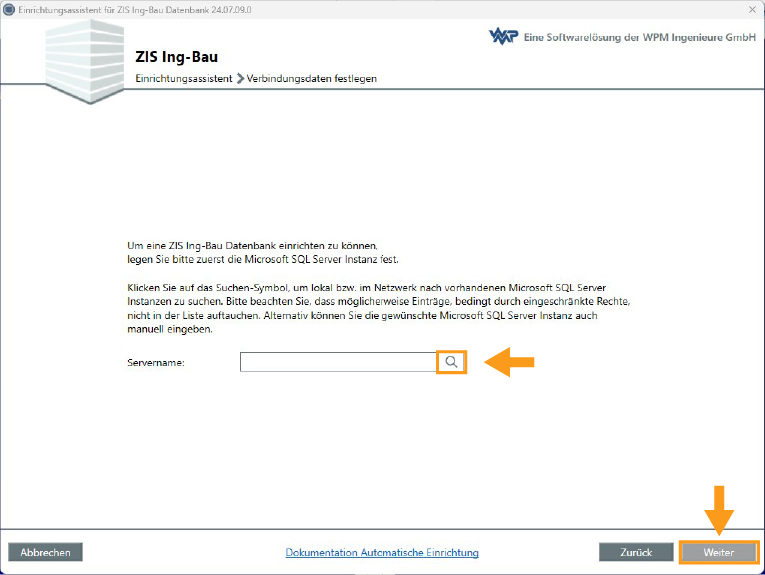This screenshot has height=575, width=765.
Task: Proceed with the Weiter button
Action: [x=718, y=552]
